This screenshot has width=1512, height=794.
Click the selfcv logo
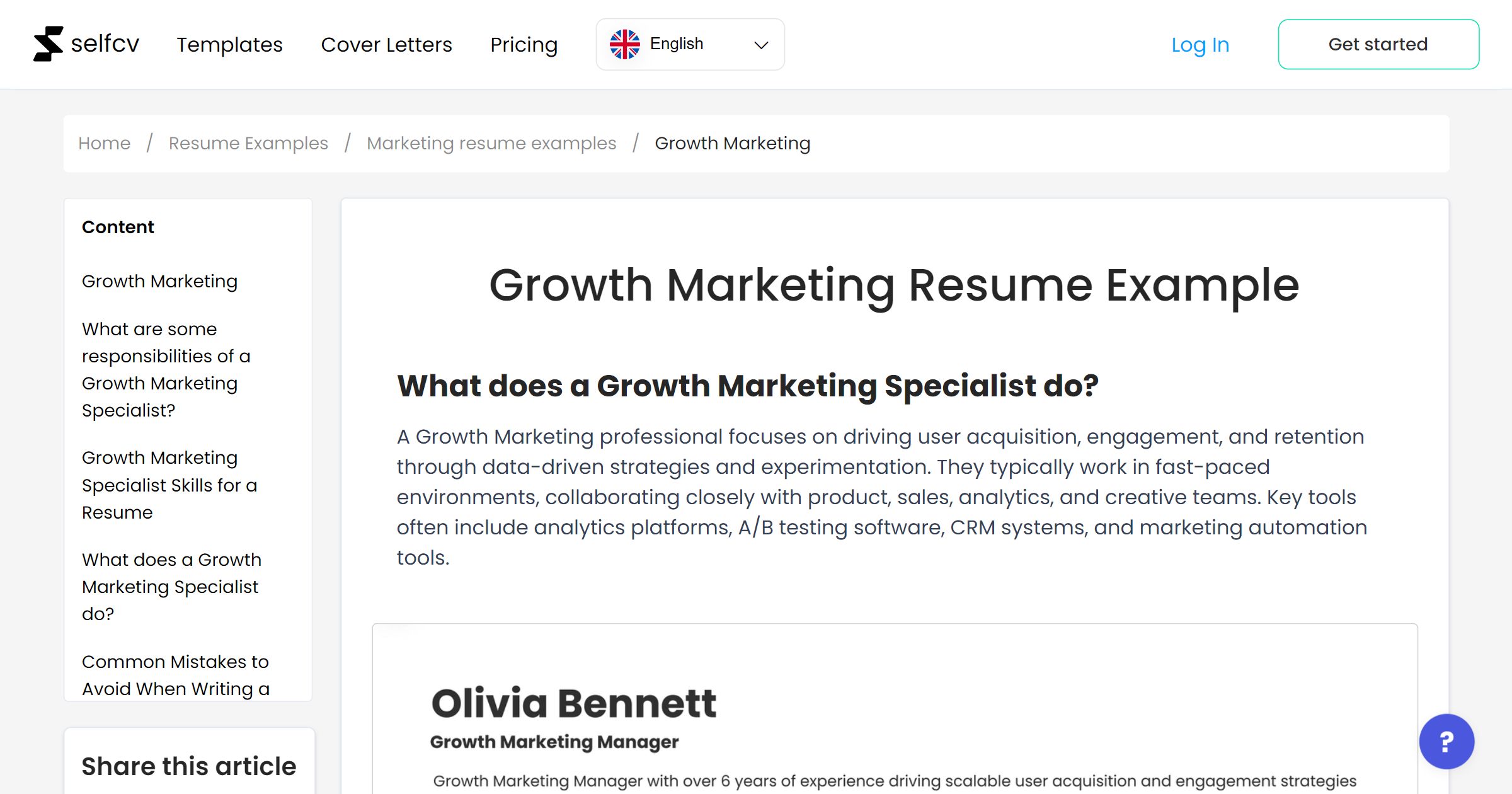[x=86, y=43]
